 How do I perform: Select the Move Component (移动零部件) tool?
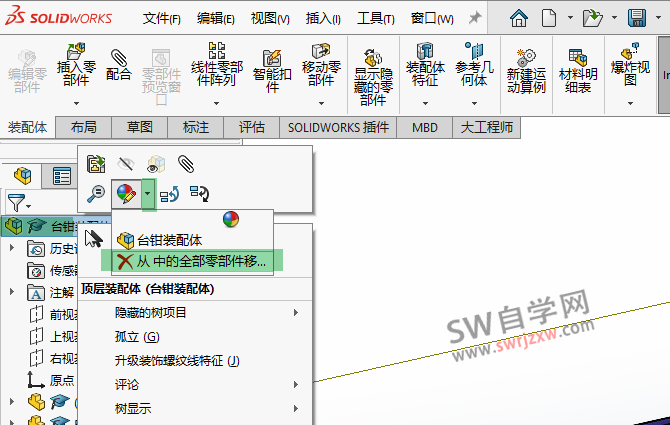tap(321, 64)
